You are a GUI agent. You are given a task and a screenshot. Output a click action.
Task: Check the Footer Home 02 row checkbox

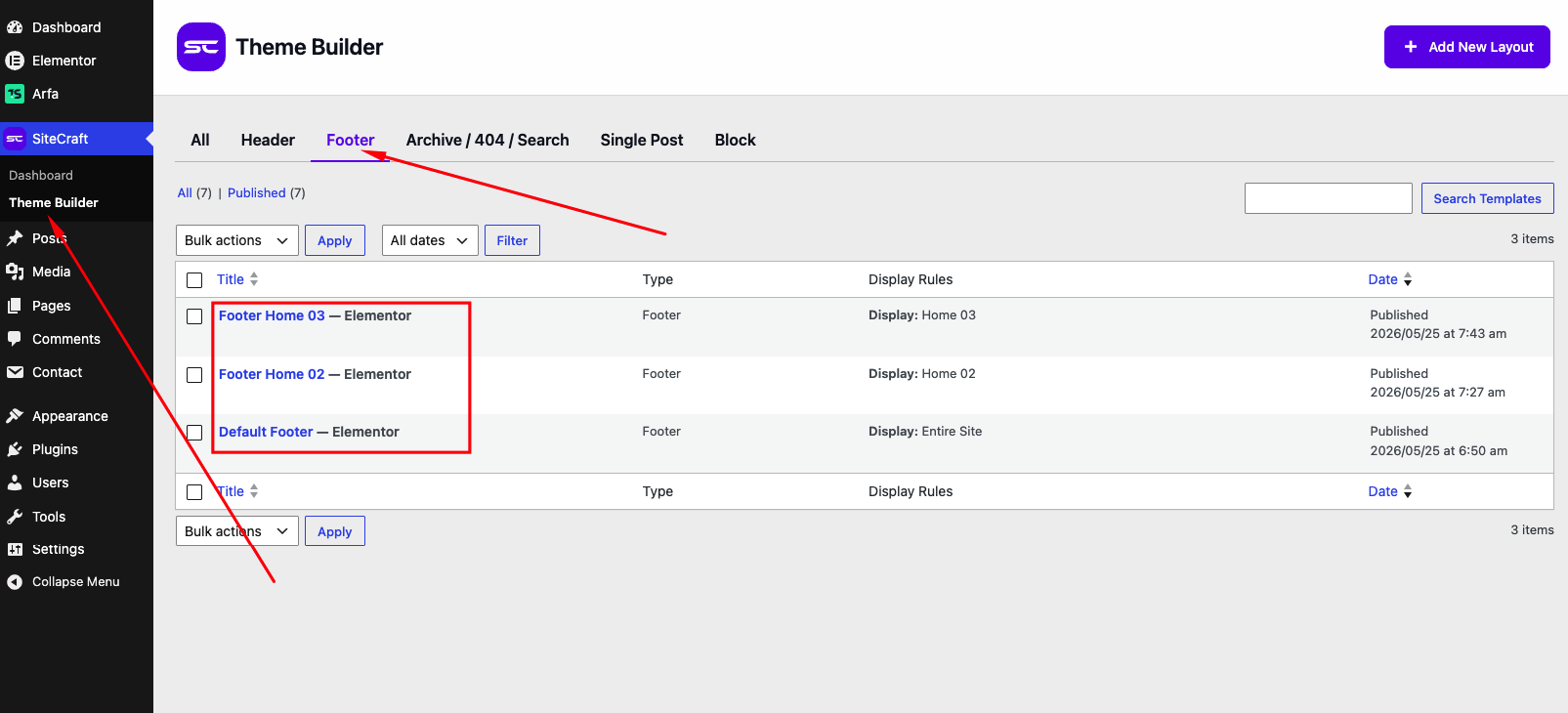(194, 375)
